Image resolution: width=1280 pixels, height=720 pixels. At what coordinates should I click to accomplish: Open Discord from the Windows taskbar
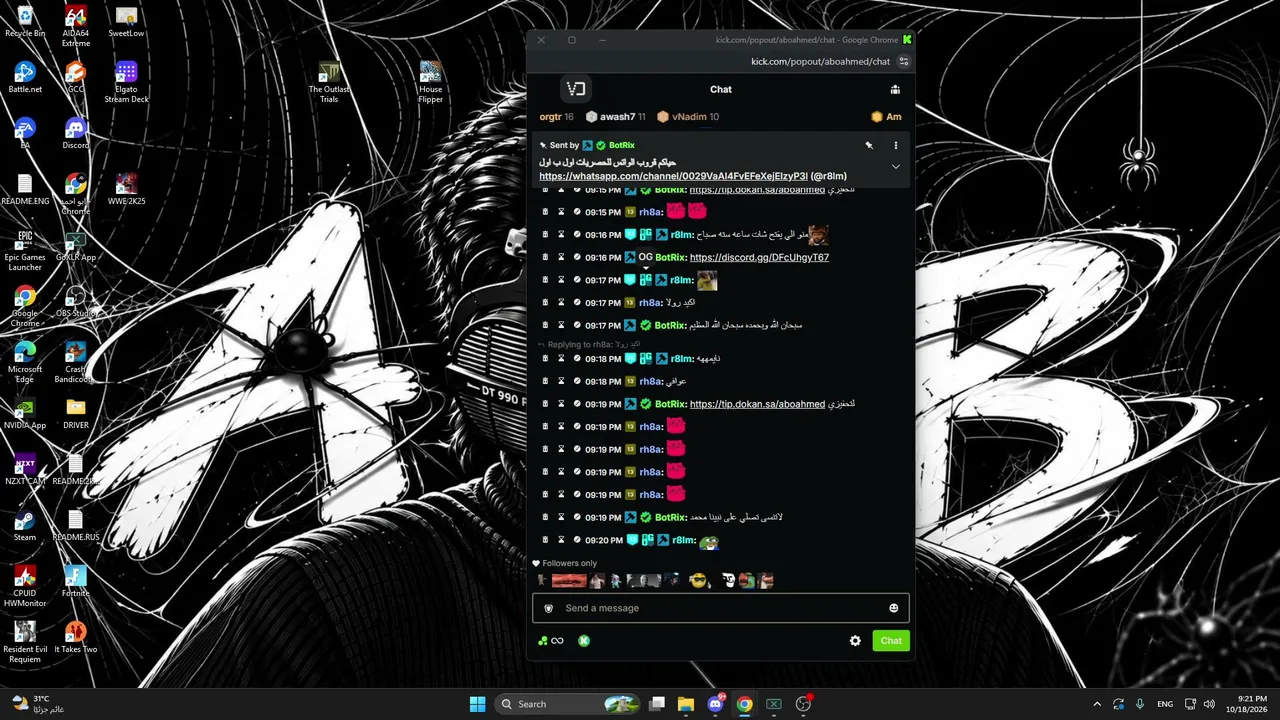pos(715,704)
